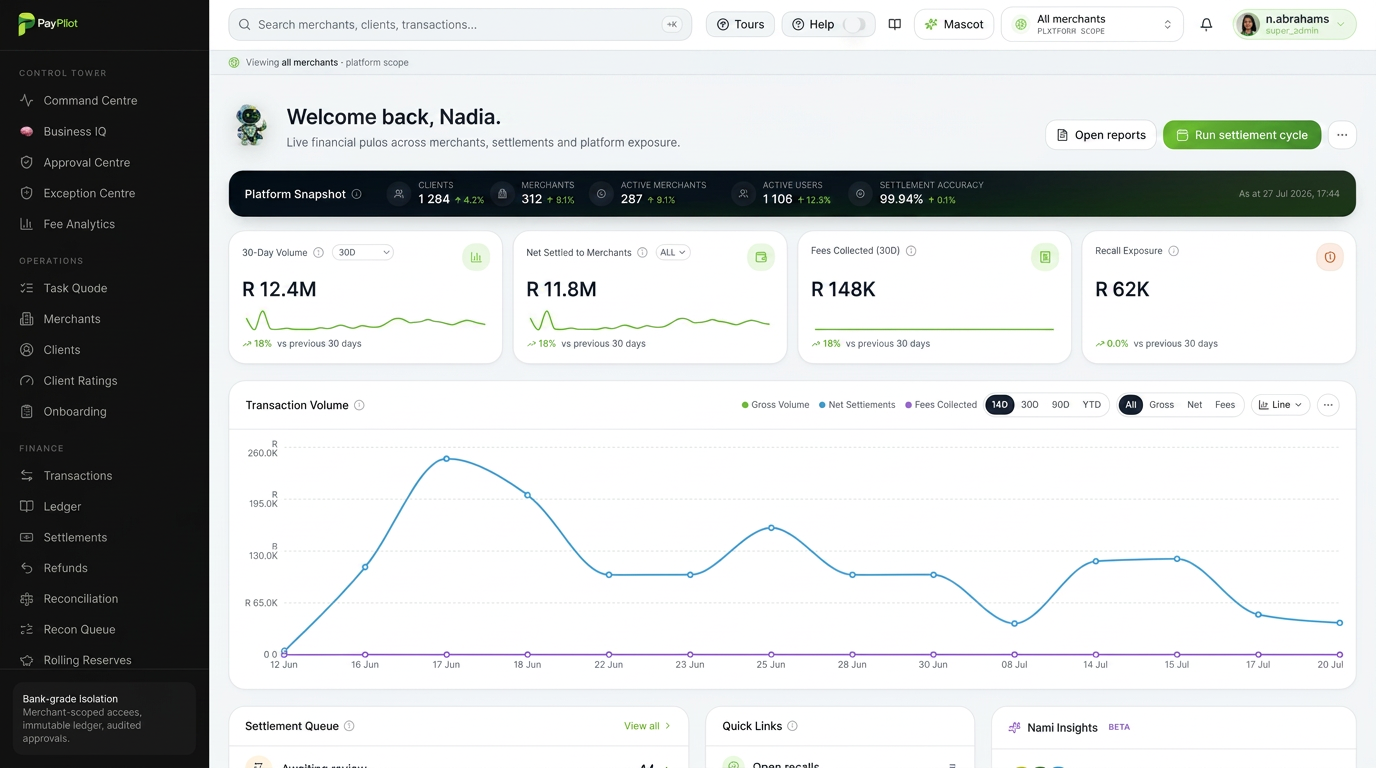Click the 25 Jun Net Settlements point
Screen dimensions: 1376x768
point(771,527)
